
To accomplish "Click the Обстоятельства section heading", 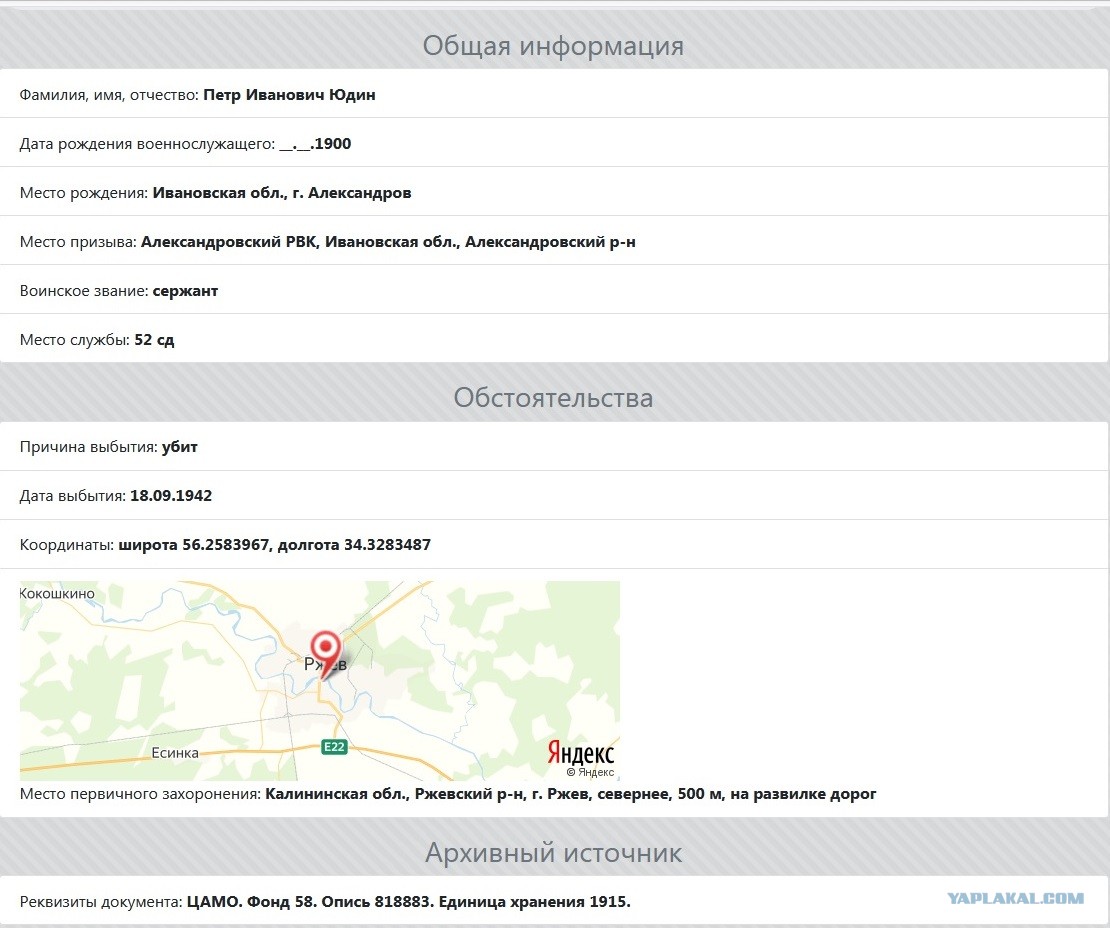I will (553, 397).
